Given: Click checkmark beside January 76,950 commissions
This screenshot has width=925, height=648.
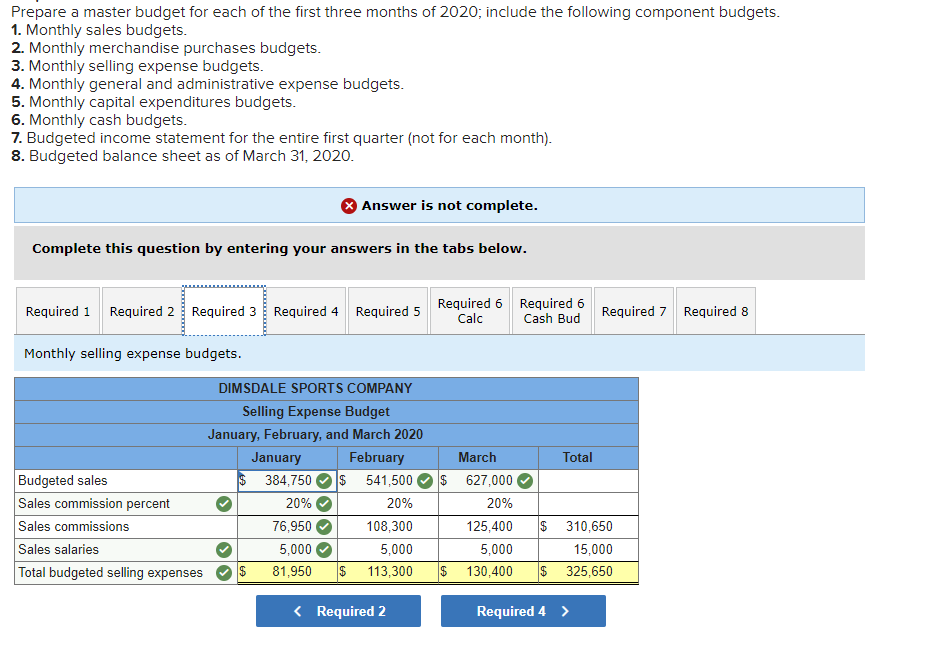Looking at the screenshot, I should point(324,527).
